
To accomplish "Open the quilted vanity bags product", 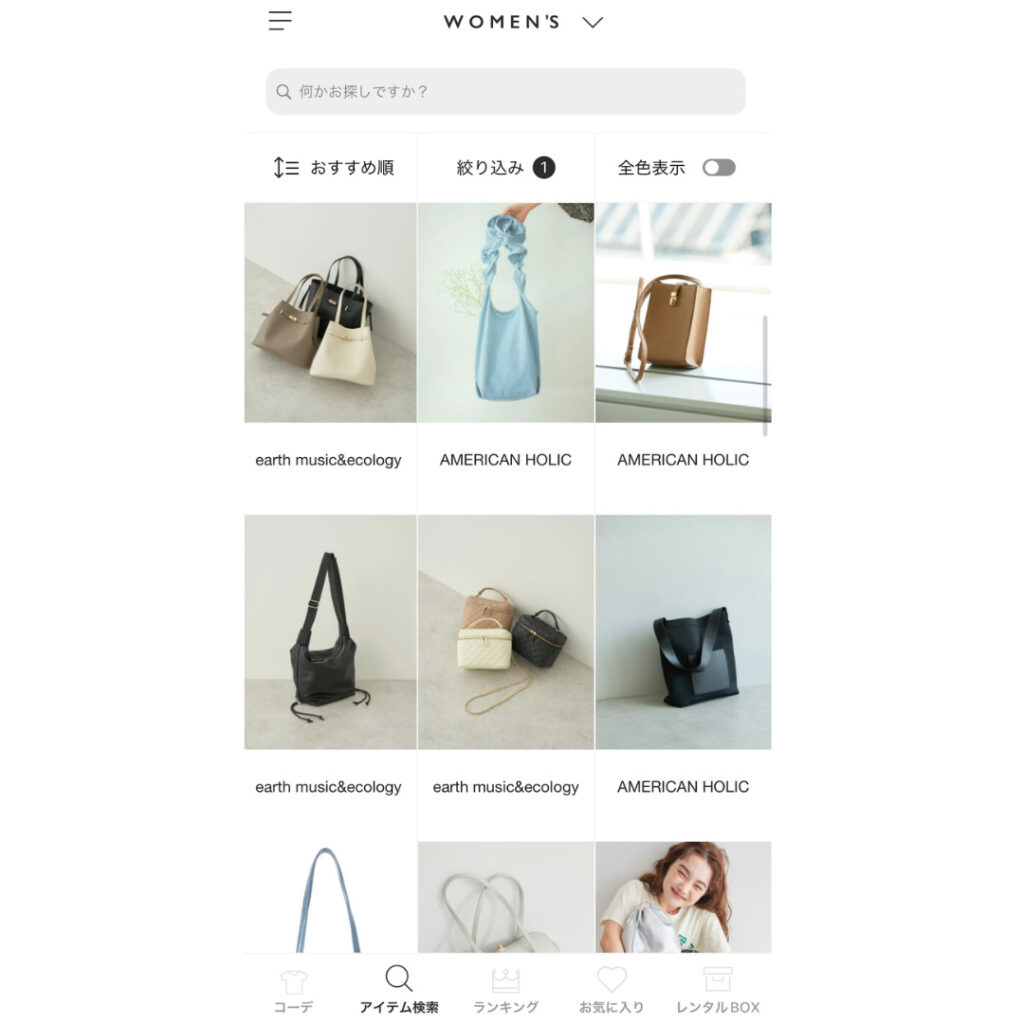I will tap(506, 632).
